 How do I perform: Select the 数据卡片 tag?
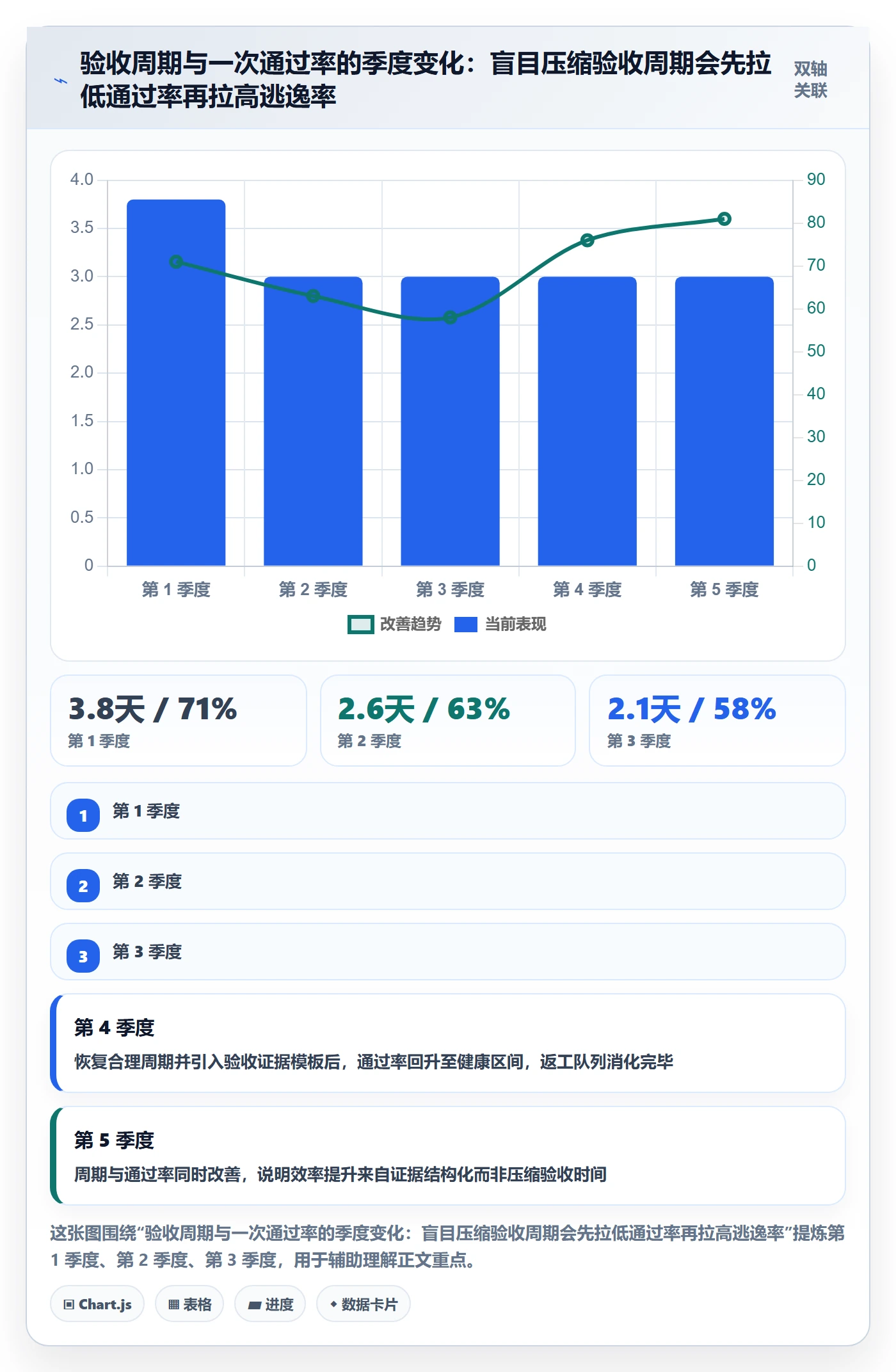364,1304
